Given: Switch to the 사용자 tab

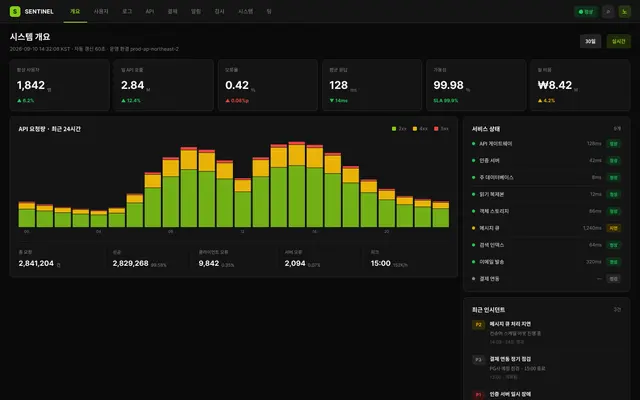Looking at the screenshot, I should point(101,11).
